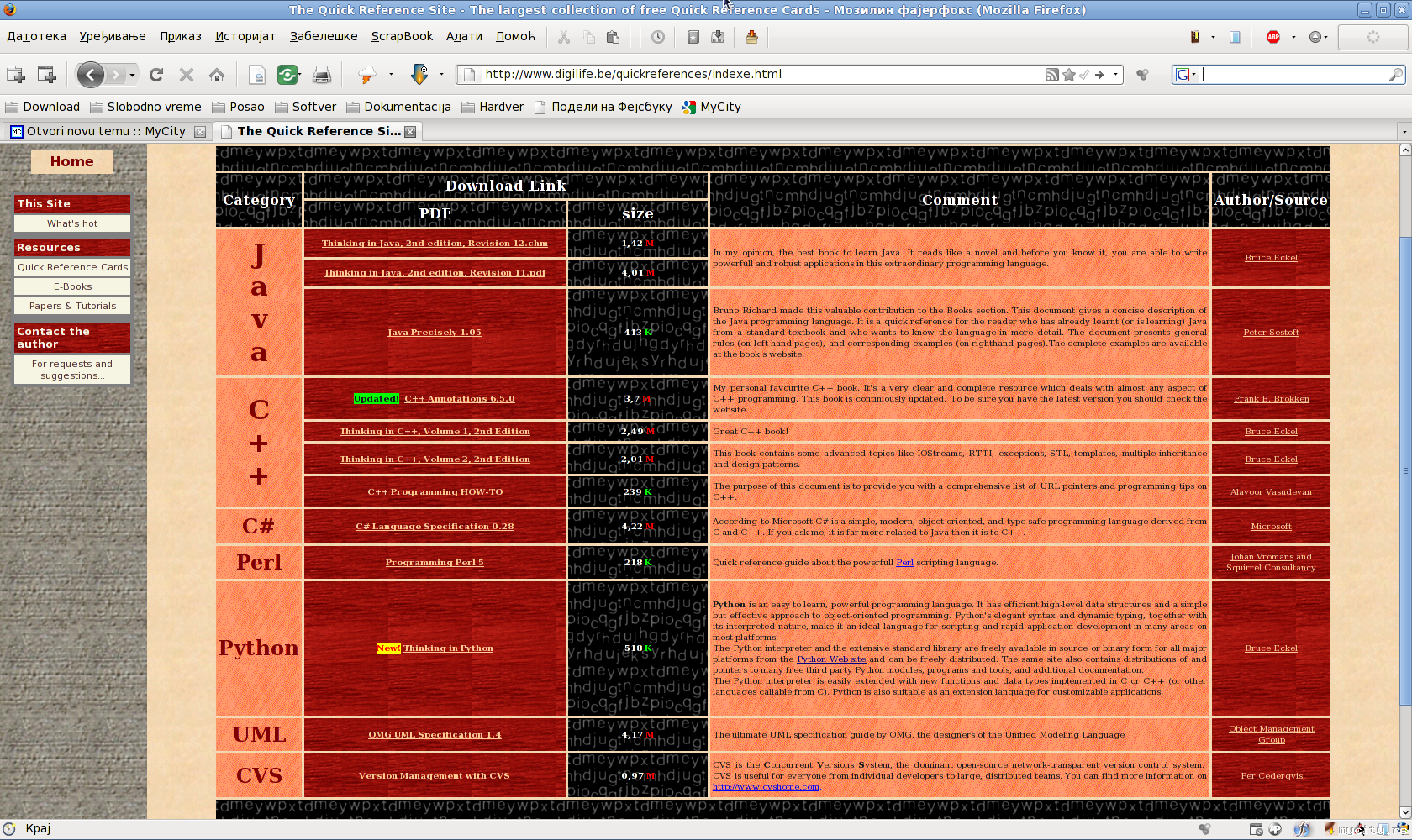Viewport: 1412px width, 840px height.
Task: Click the Adblock Plus ABP icon
Action: (x=1273, y=37)
